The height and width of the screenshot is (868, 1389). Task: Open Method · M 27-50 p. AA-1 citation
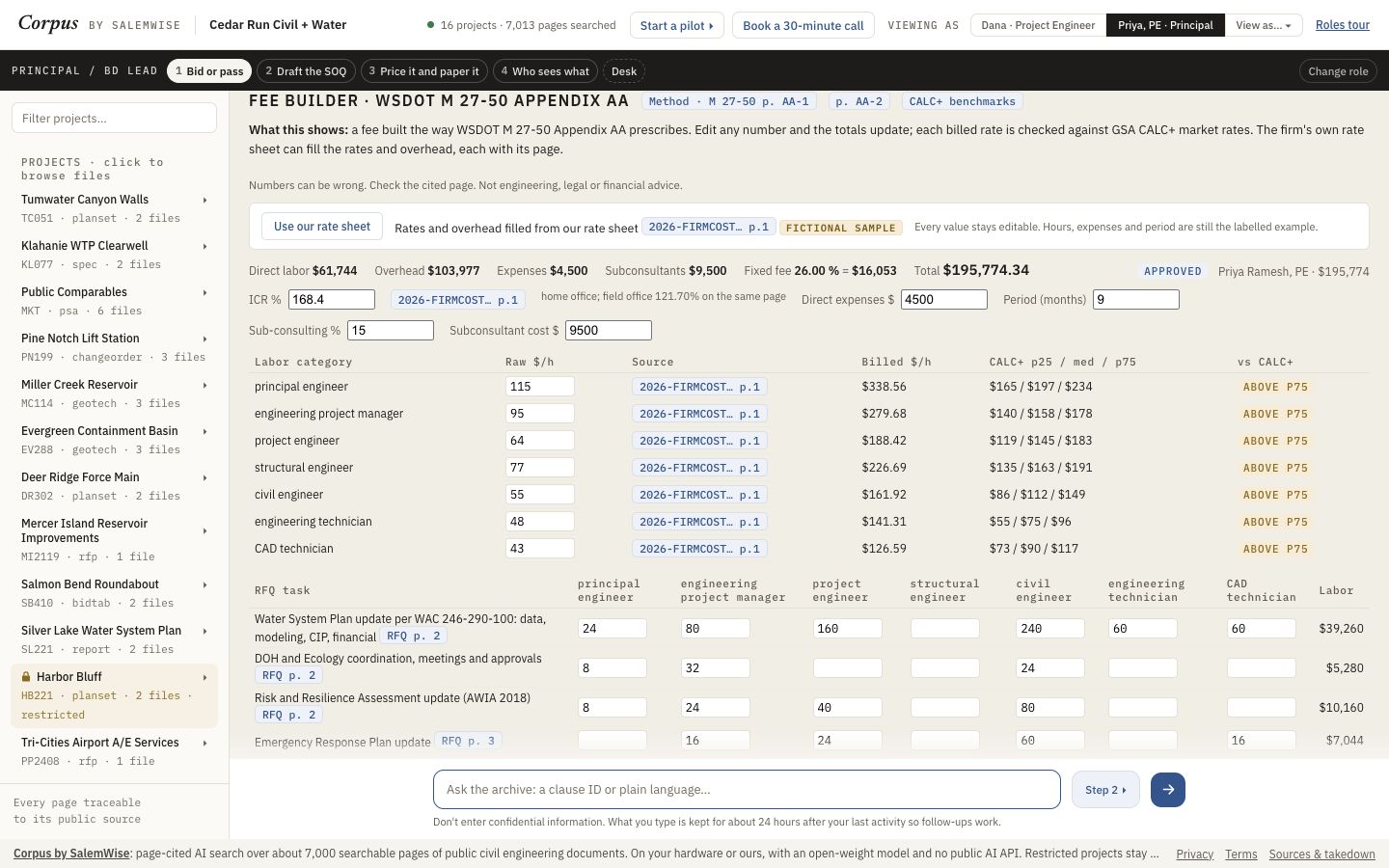pyautogui.click(x=729, y=101)
